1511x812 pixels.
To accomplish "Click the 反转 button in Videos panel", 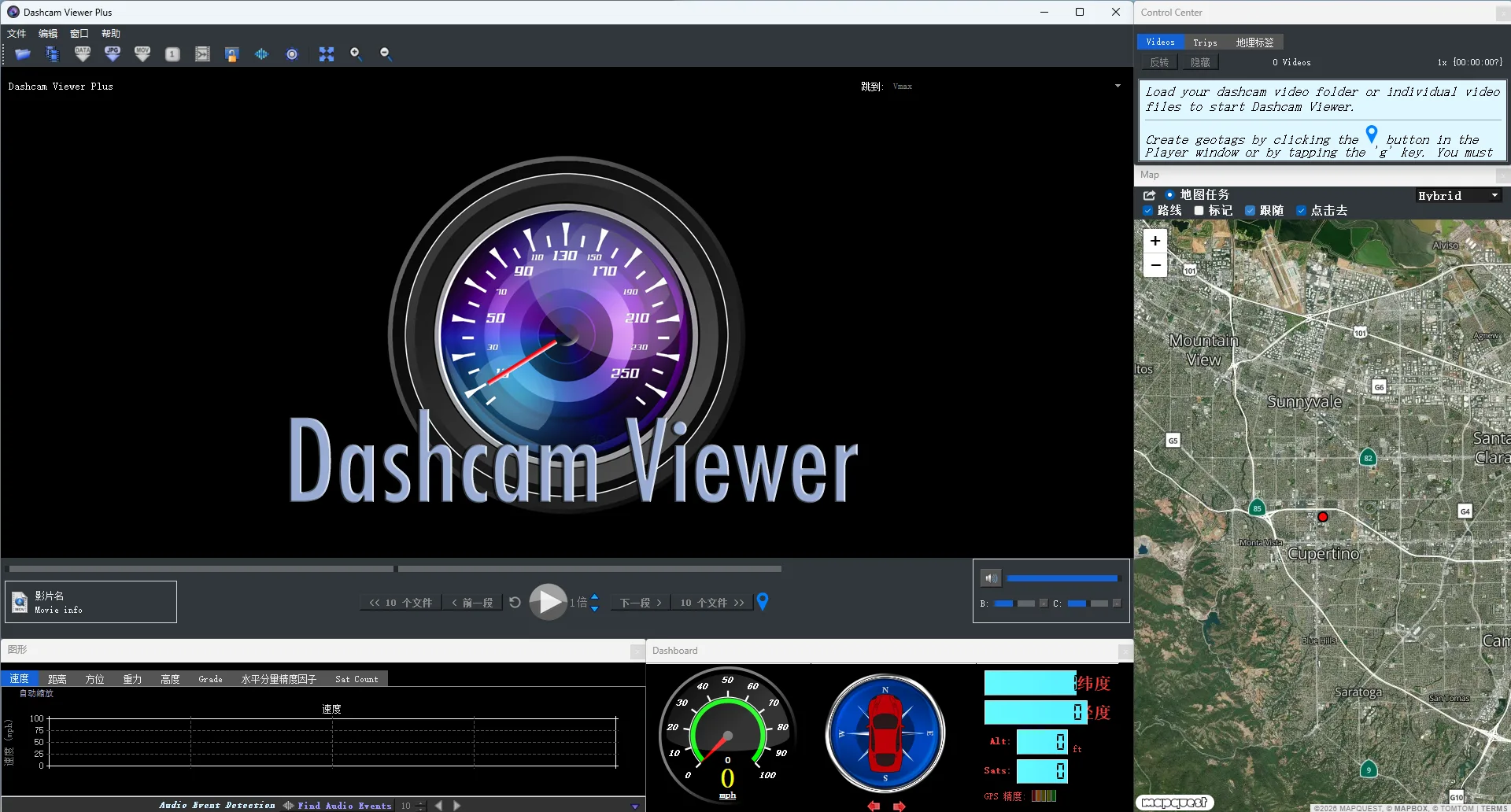I will point(1159,62).
